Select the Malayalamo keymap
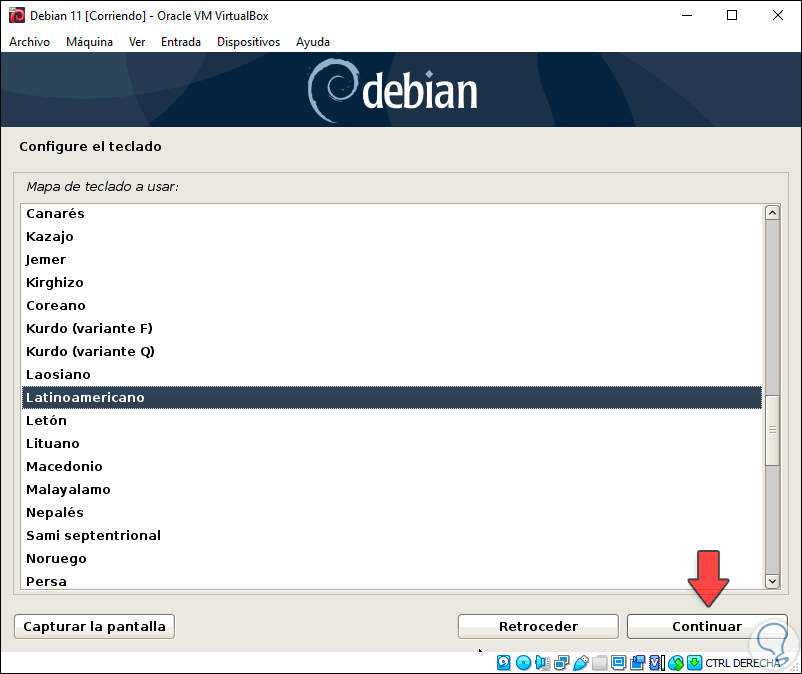The width and height of the screenshot is (802, 674). coord(392,489)
